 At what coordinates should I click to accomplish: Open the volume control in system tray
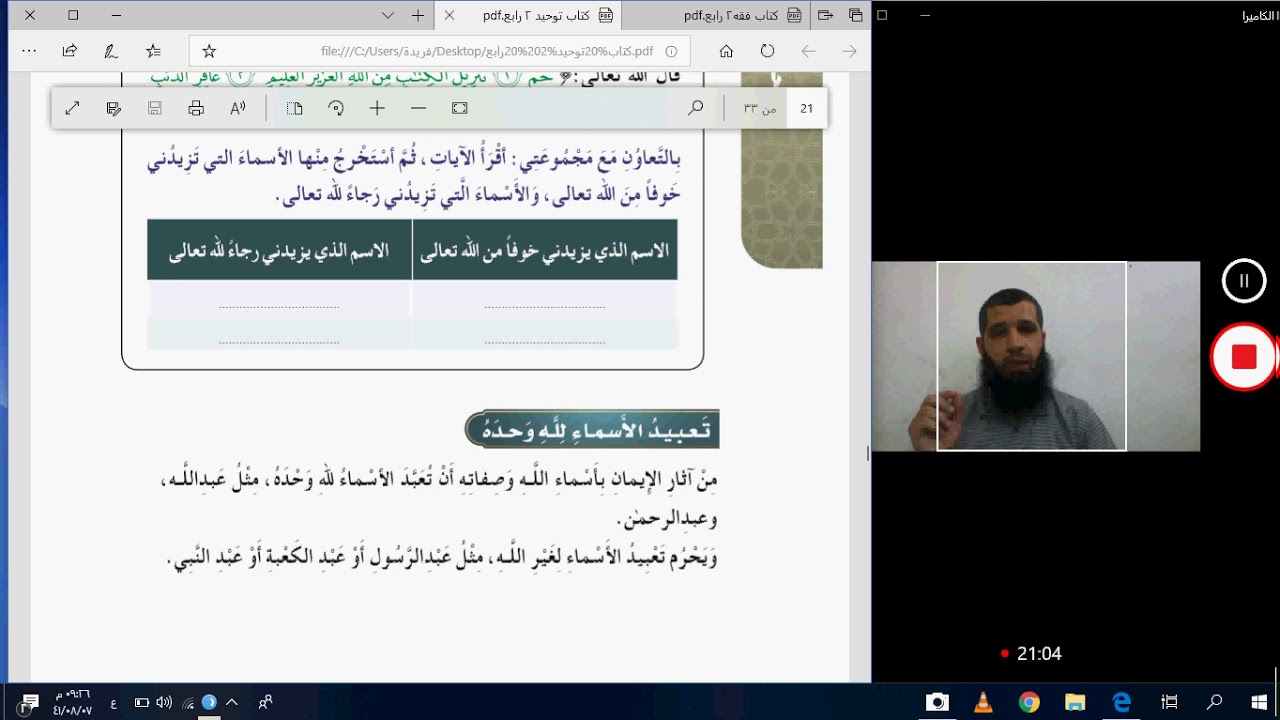[164, 702]
